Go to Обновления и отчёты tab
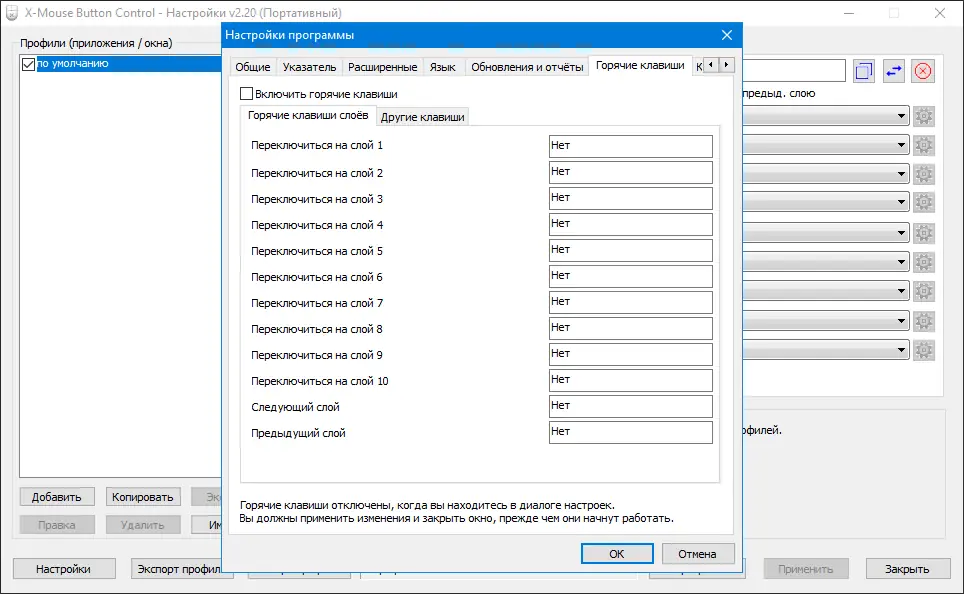The image size is (964, 594). click(x=527, y=67)
